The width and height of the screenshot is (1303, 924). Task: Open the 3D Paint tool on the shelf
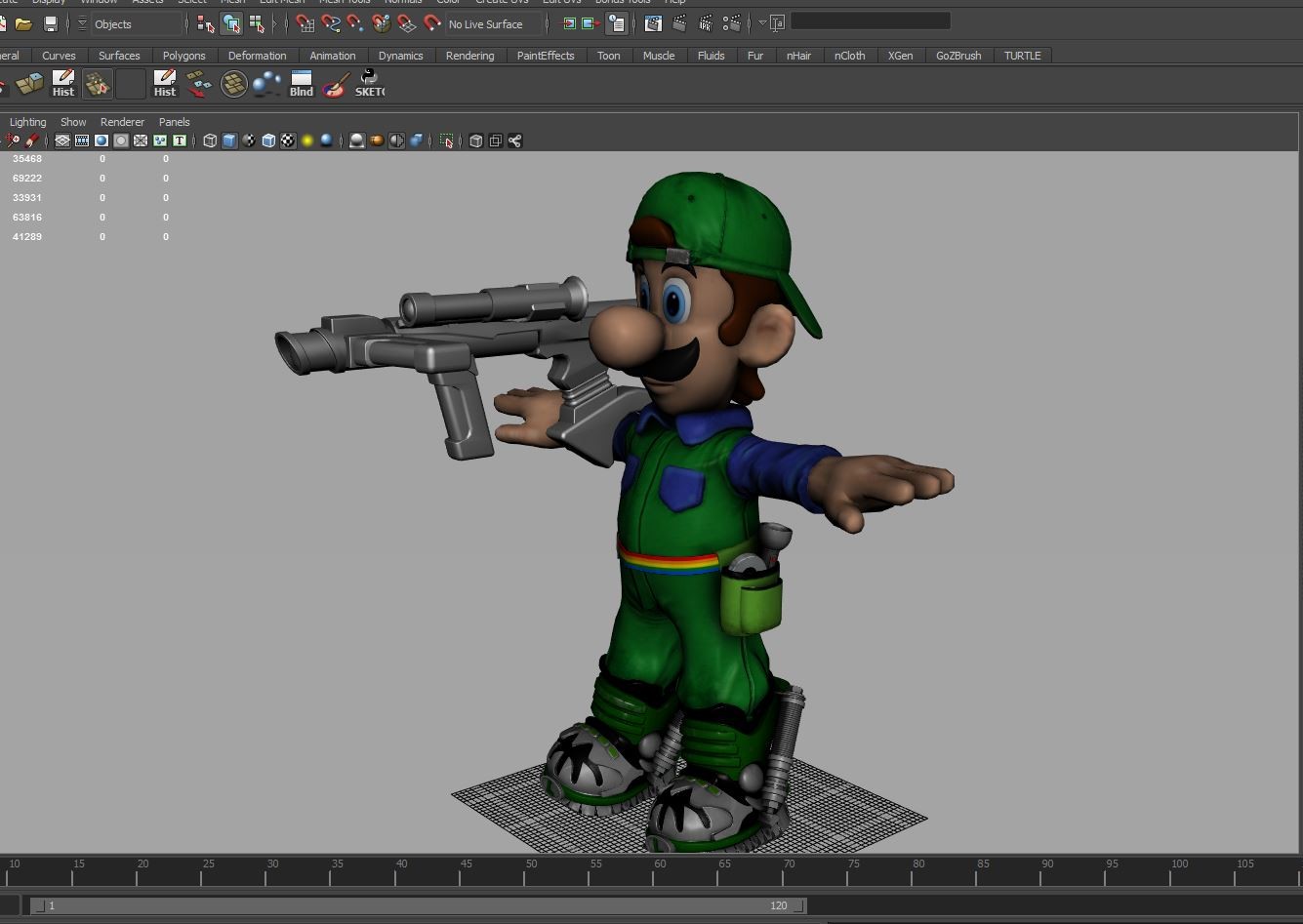[335, 83]
